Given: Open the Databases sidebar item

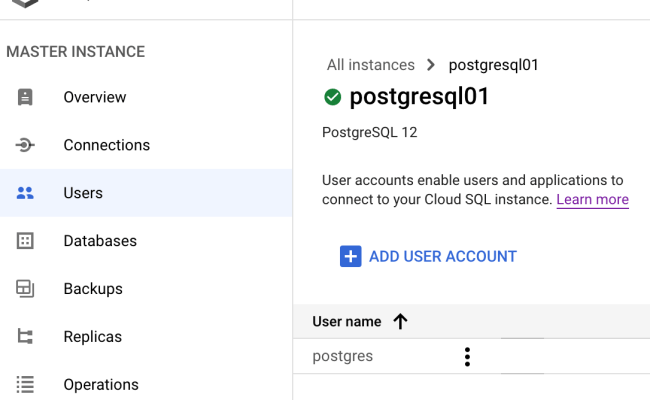Looking at the screenshot, I should click(146, 241).
